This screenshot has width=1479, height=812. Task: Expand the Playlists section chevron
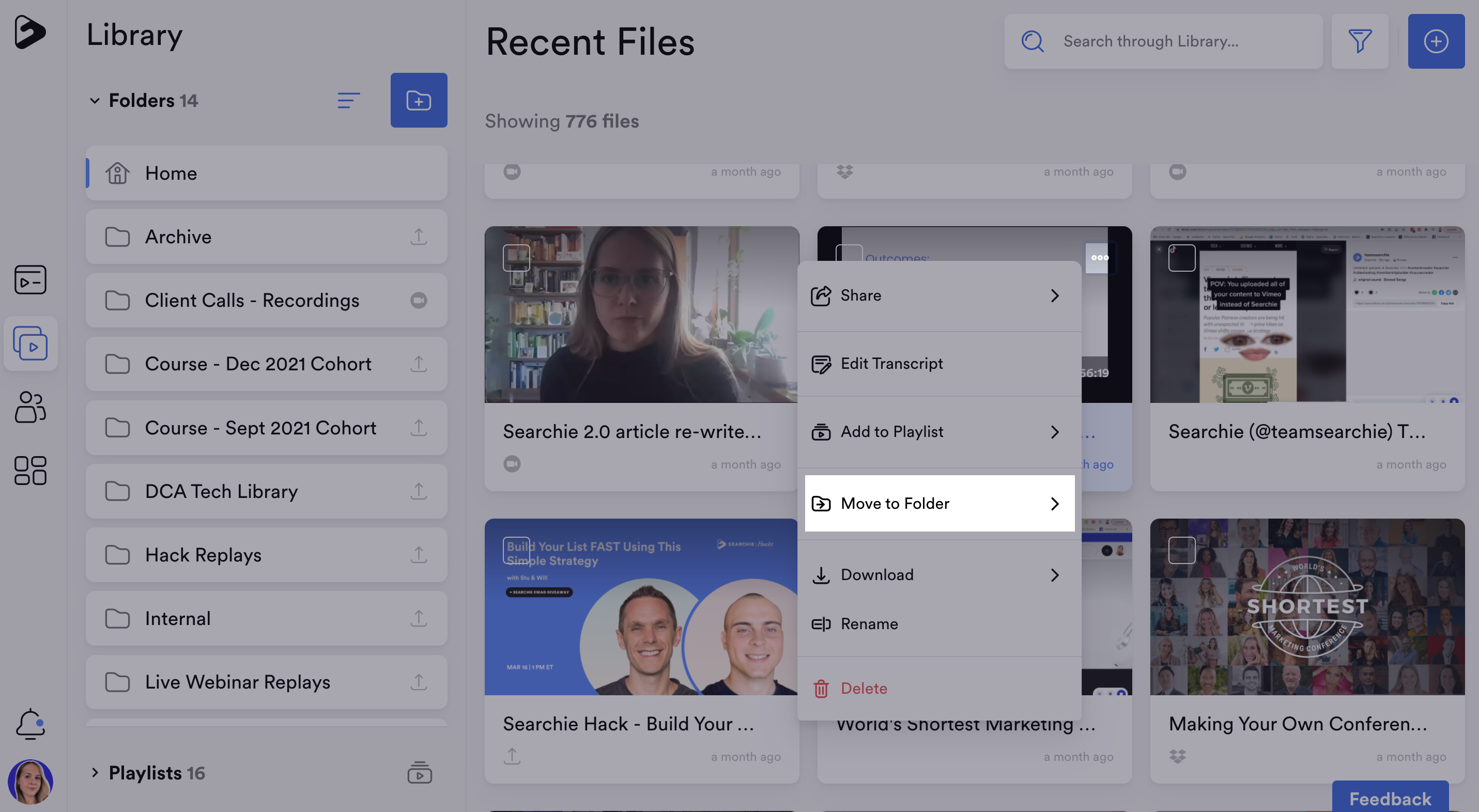(95, 772)
